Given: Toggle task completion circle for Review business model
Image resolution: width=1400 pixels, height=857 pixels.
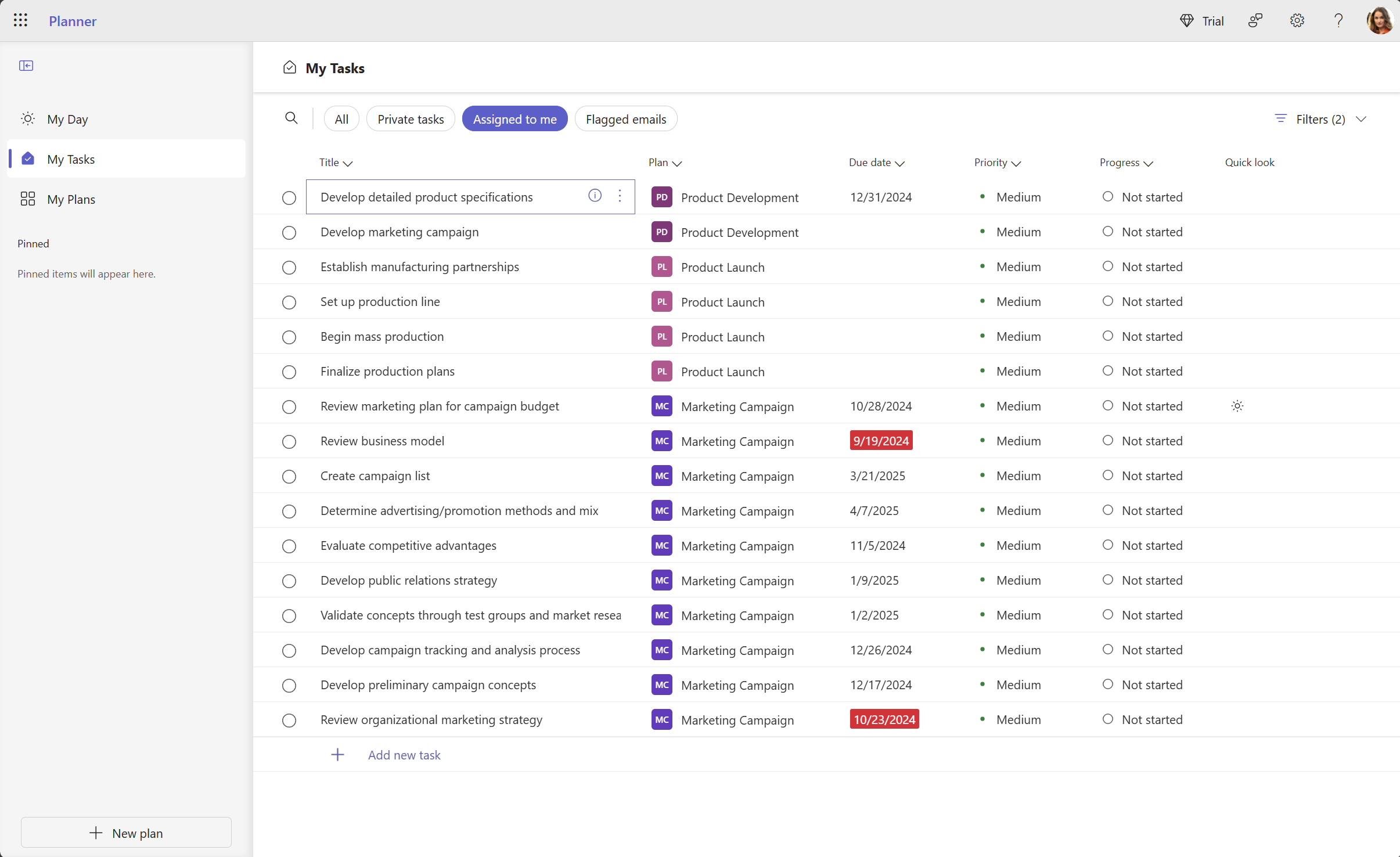Looking at the screenshot, I should click(289, 441).
